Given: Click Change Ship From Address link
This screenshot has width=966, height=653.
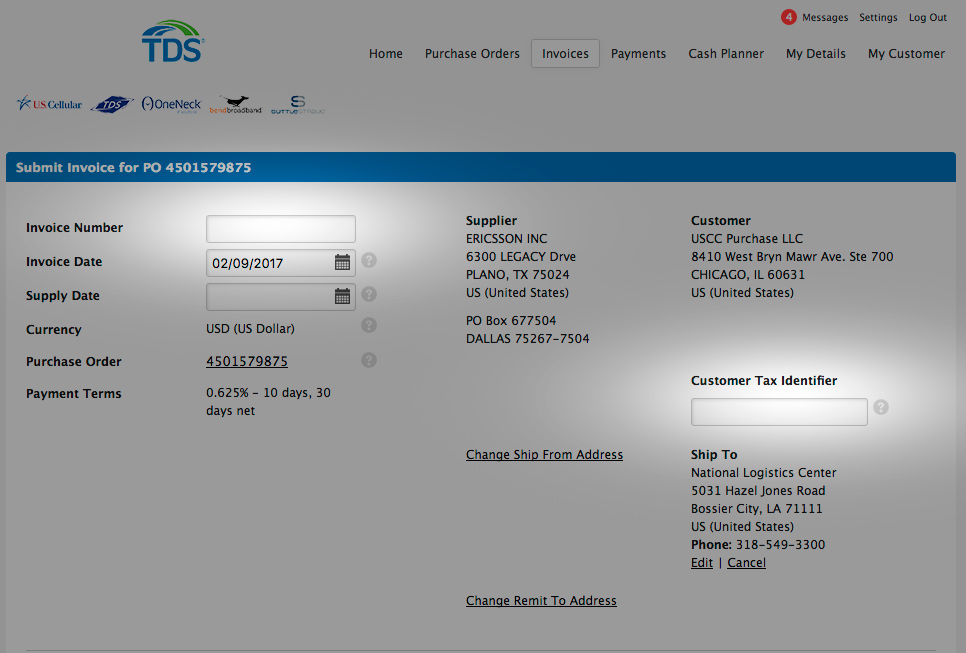Looking at the screenshot, I should (544, 455).
